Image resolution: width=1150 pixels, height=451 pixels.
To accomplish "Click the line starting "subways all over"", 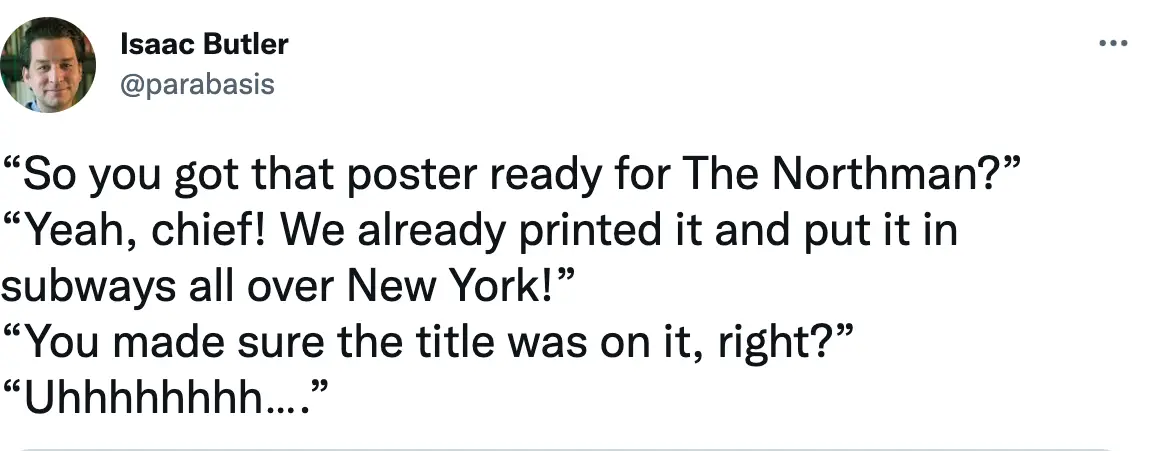I will tap(288, 288).
